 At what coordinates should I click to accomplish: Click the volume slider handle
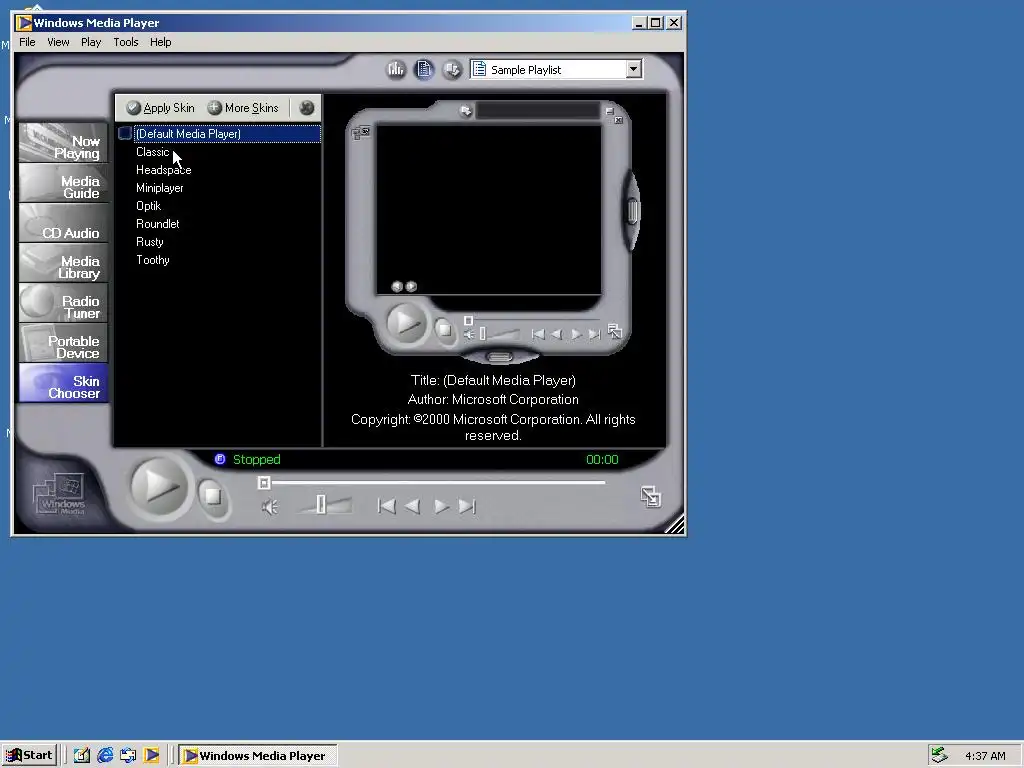321,504
